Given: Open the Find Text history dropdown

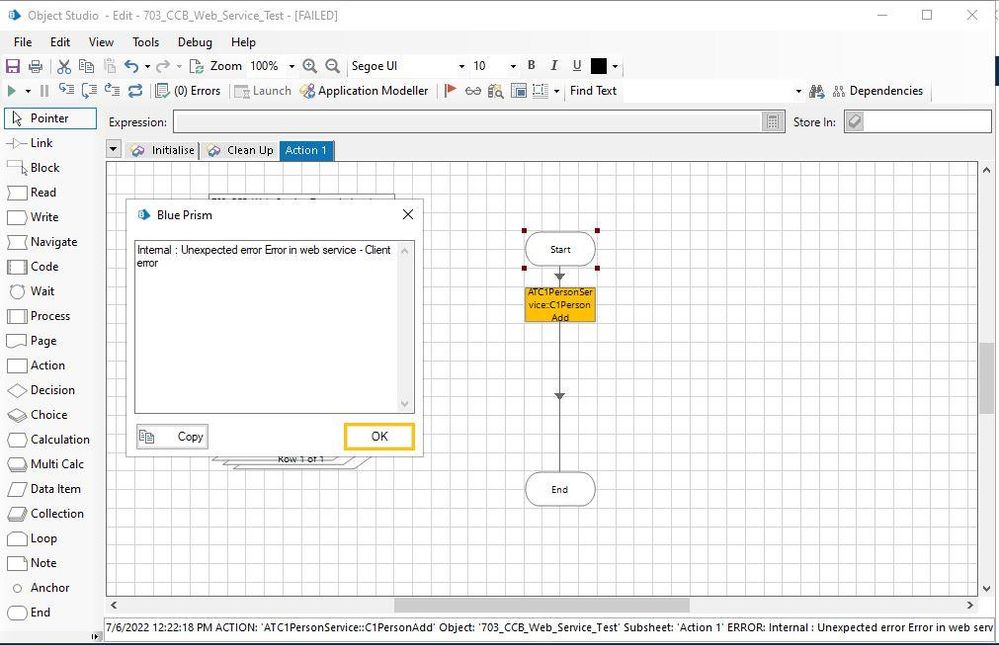Looking at the screenshot, I should [x=798, y=91].
